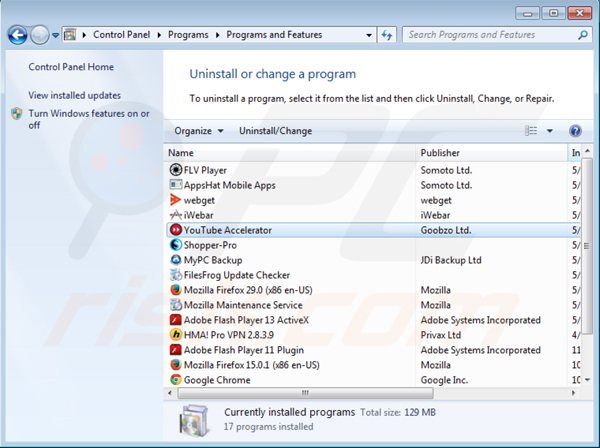The image size is (600, 448).
Task: Select the Google Chrome icon in list
Action: (176, 380)
